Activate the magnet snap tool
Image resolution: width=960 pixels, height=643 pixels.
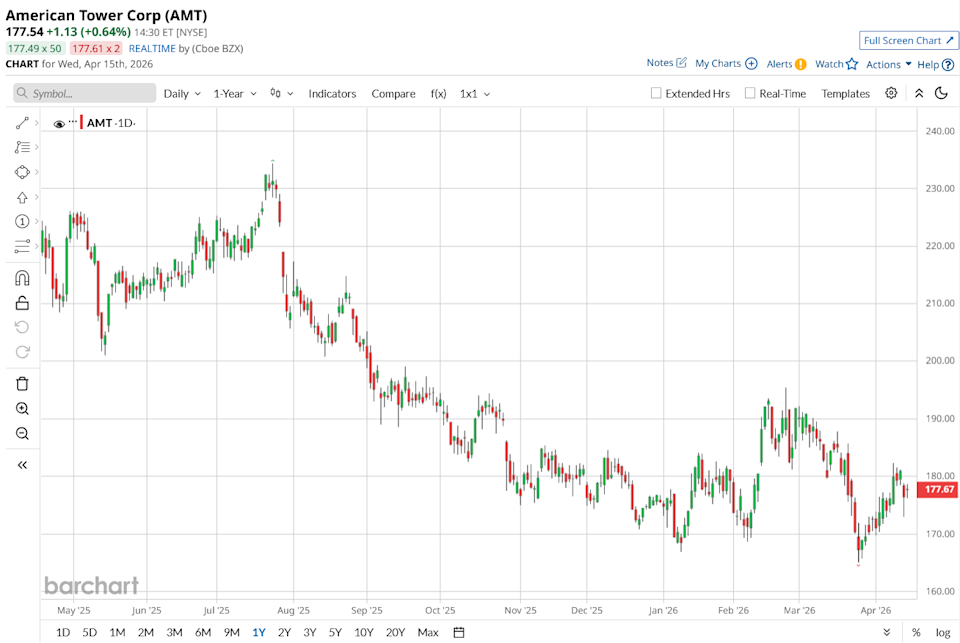22,278
